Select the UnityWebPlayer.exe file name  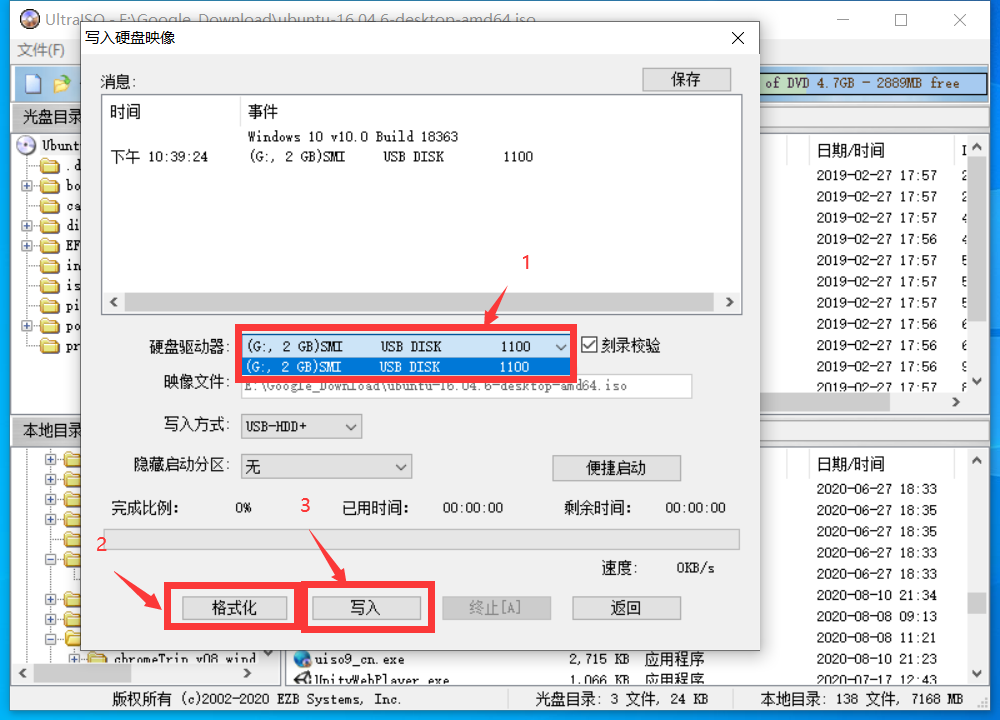(381, 680)
